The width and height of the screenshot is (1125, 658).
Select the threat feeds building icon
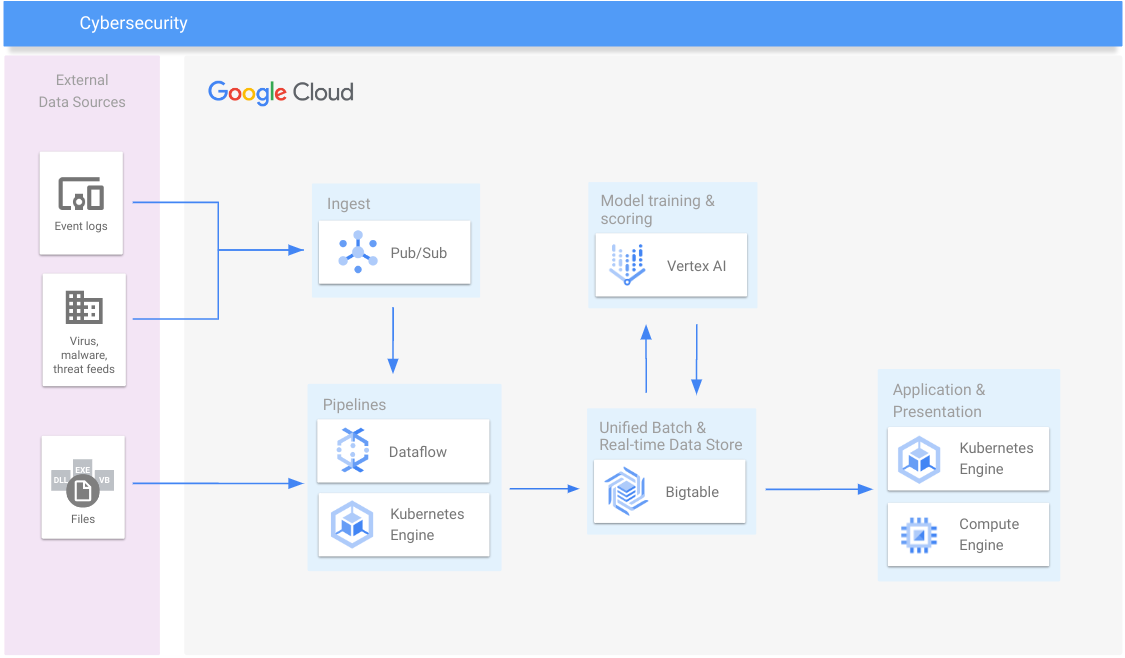(84, 307)
